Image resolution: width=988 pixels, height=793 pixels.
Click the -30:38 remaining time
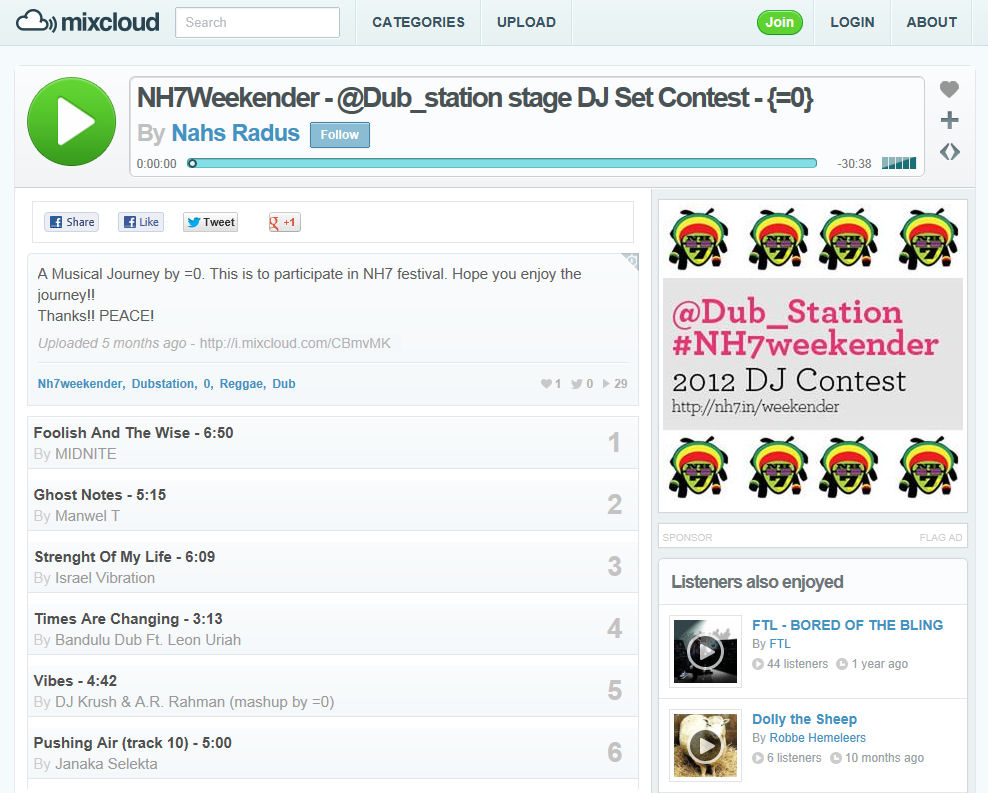pyautogui.click(x=854, y=164)
